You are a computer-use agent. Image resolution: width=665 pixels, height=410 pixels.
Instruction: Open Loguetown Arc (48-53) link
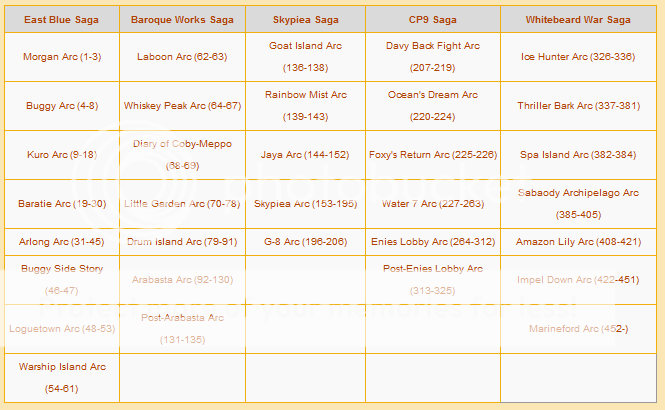(62, 329)
